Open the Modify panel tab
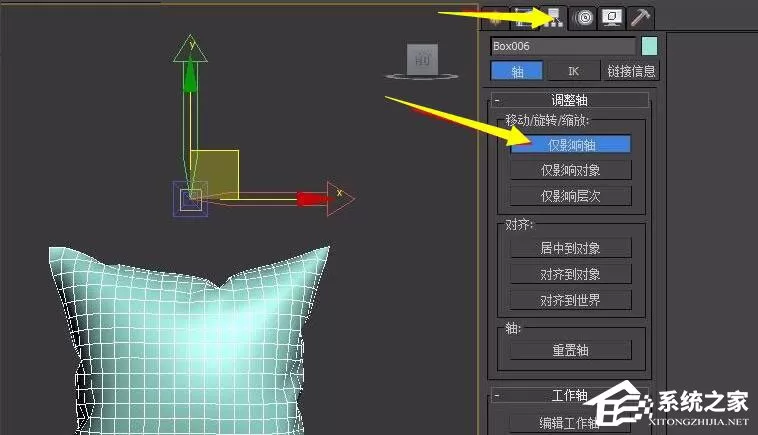 click(x=524, y=18)
